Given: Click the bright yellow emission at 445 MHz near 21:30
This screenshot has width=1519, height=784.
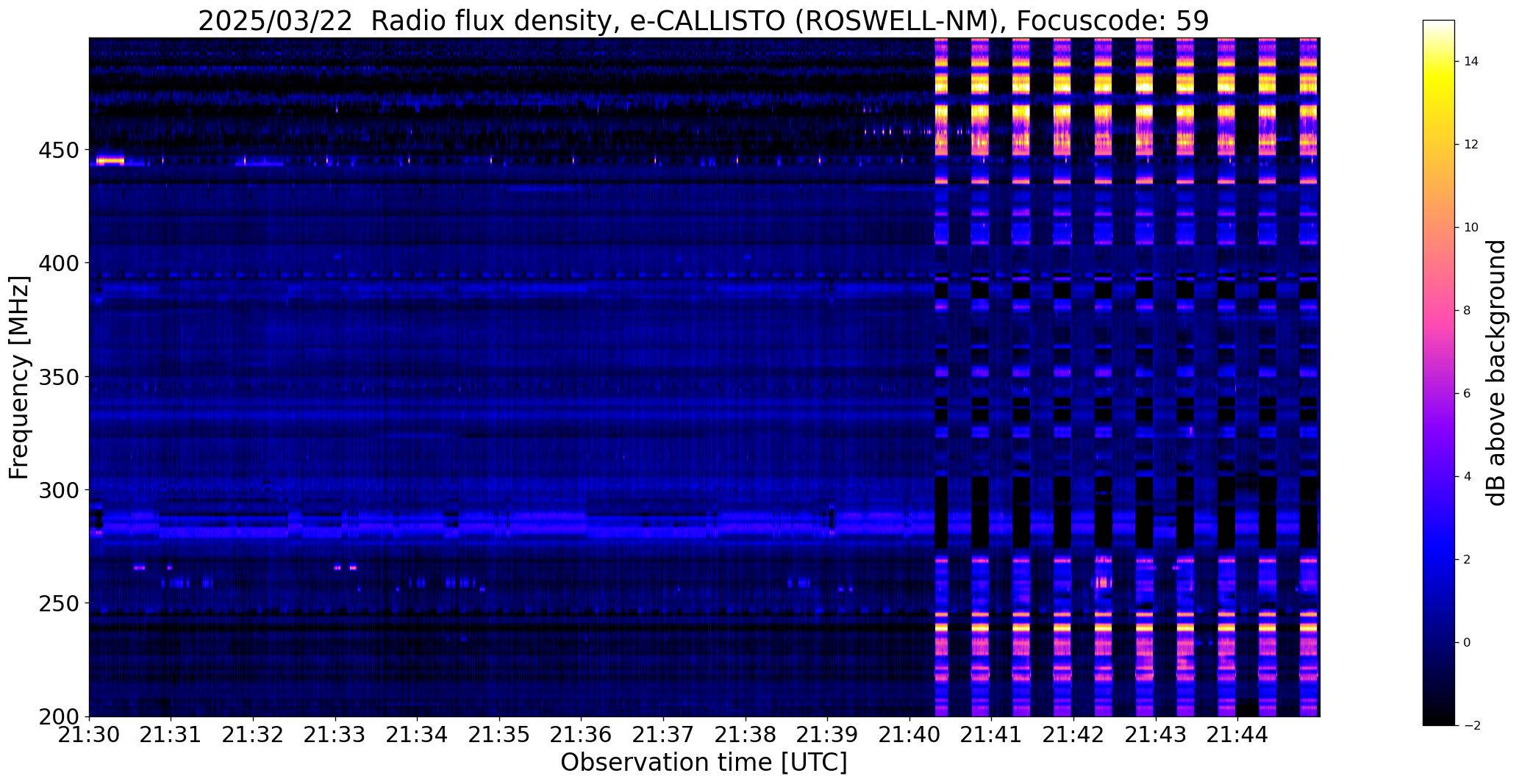Looking at the screenshot, I should 110,160.
